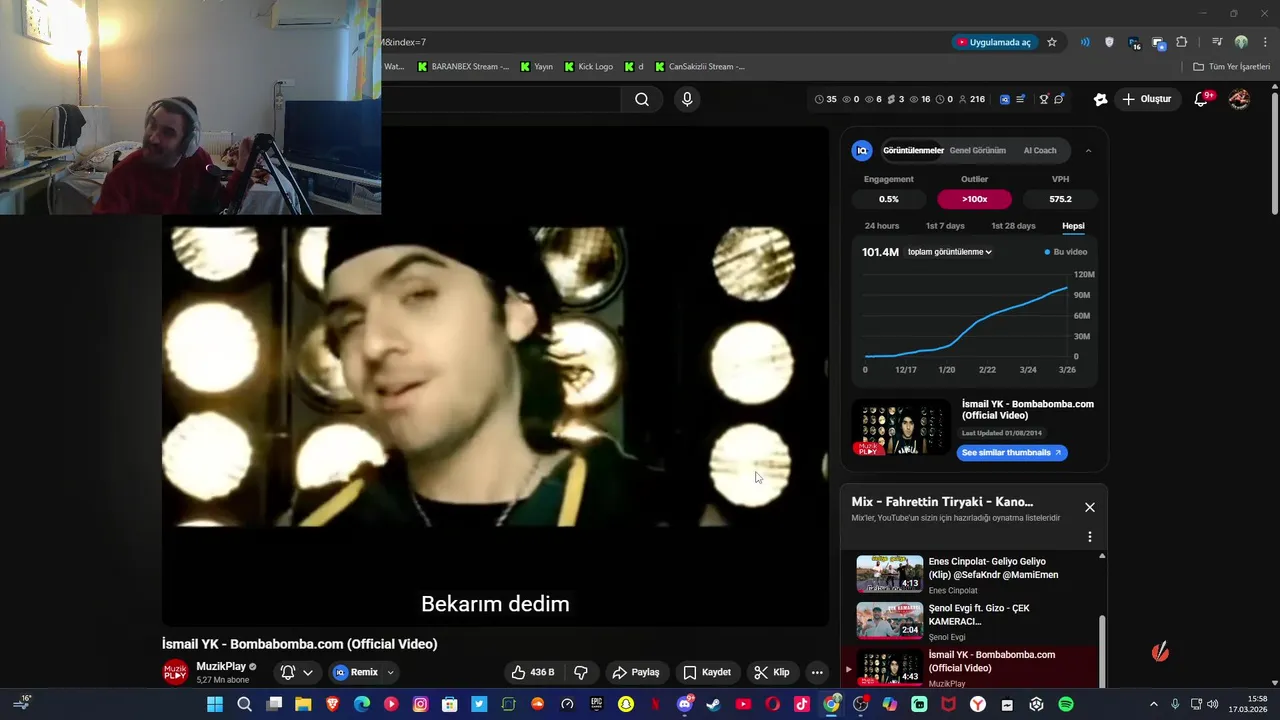Open the MuzikPlay channel avatar
1280x720 pixels.
click(x=175, y=672)
